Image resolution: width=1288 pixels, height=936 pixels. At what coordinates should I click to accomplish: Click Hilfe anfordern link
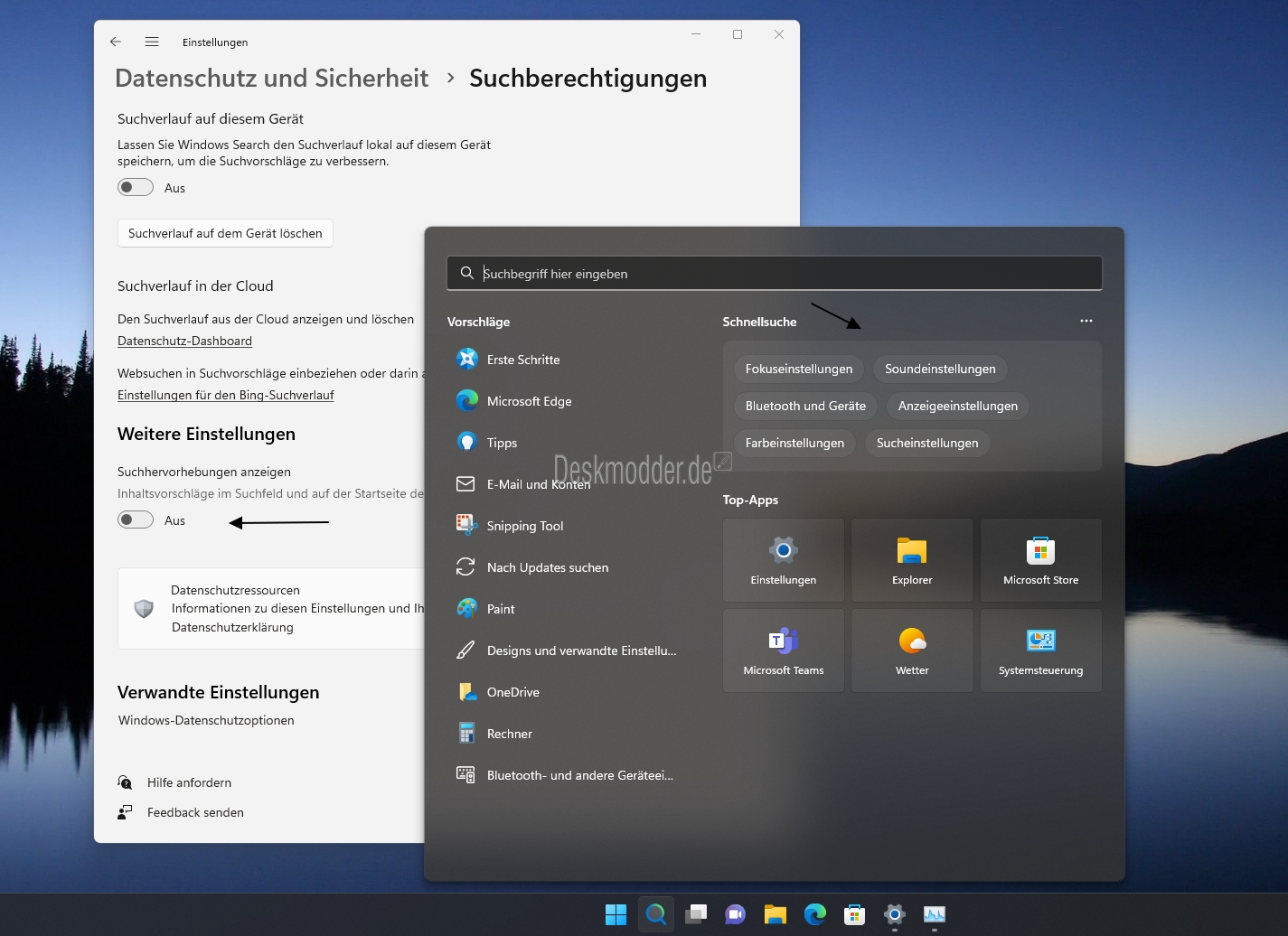(x=189, y=782)
